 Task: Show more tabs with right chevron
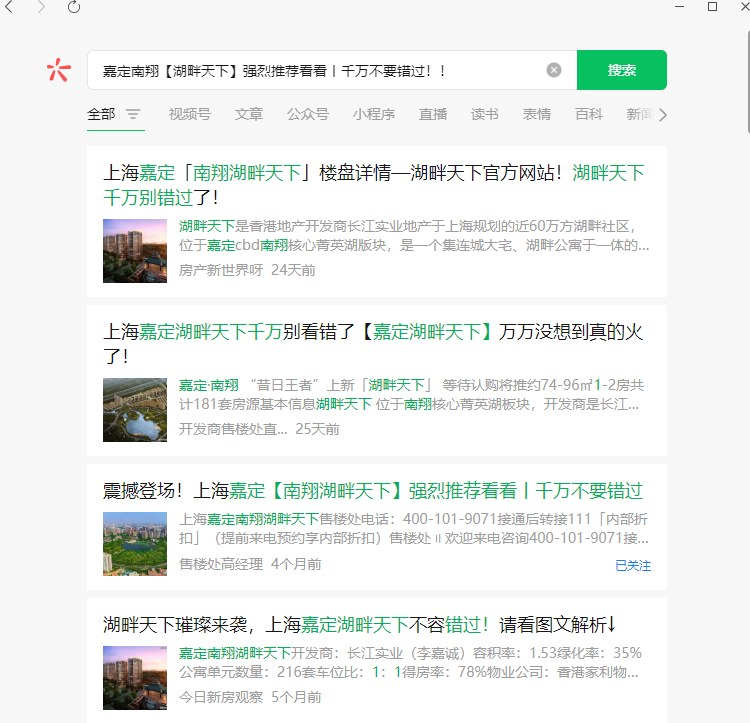tap(662, 115)
